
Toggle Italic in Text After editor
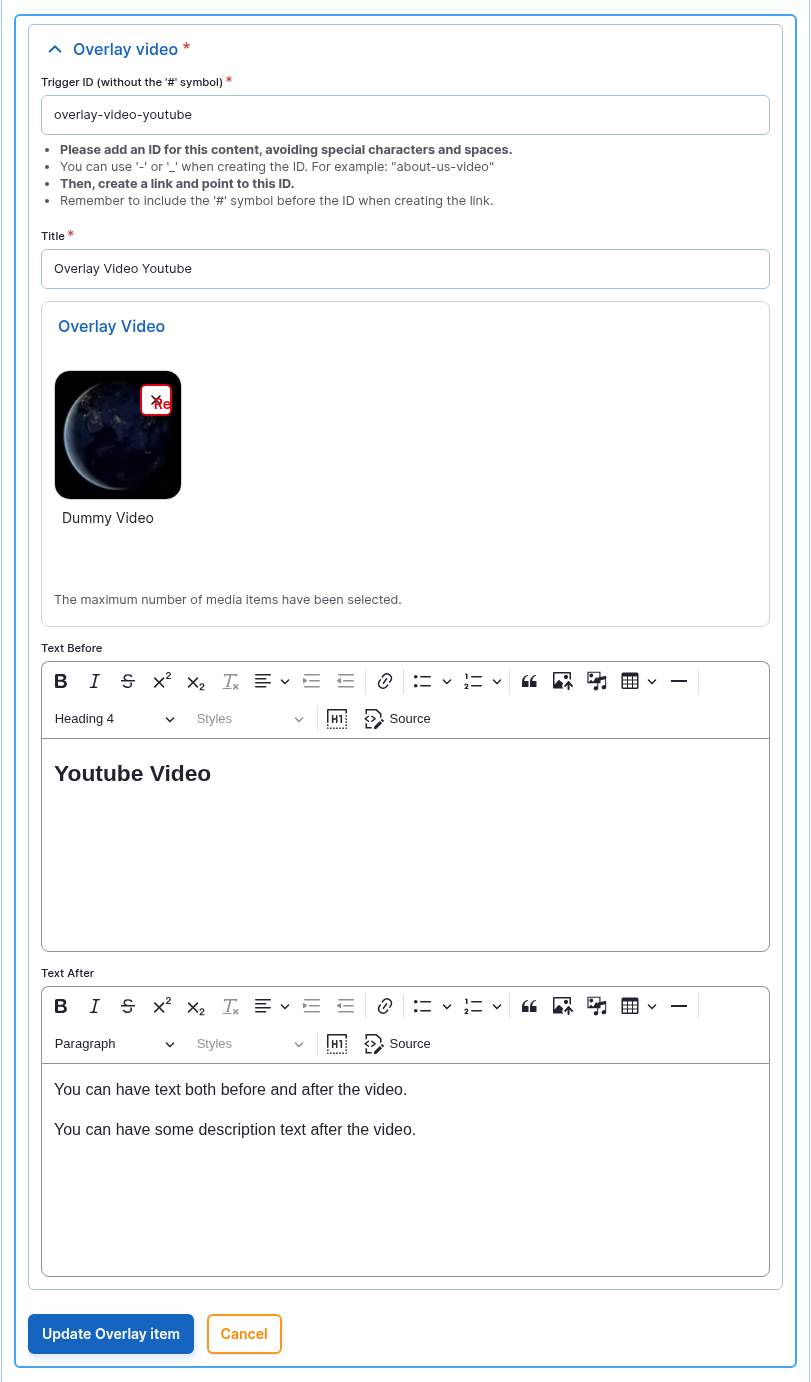pyautogui.click(x=95, y=1006)
